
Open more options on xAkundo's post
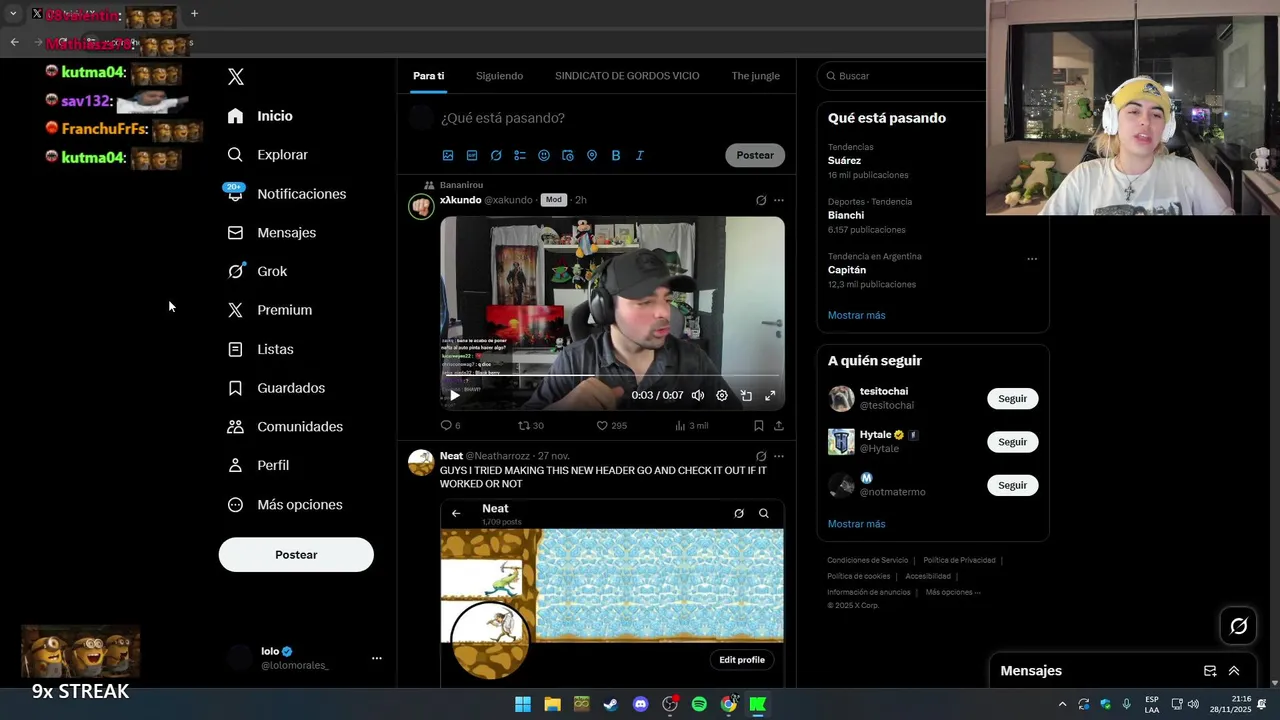pyautogui.click(x=779, y=200)
